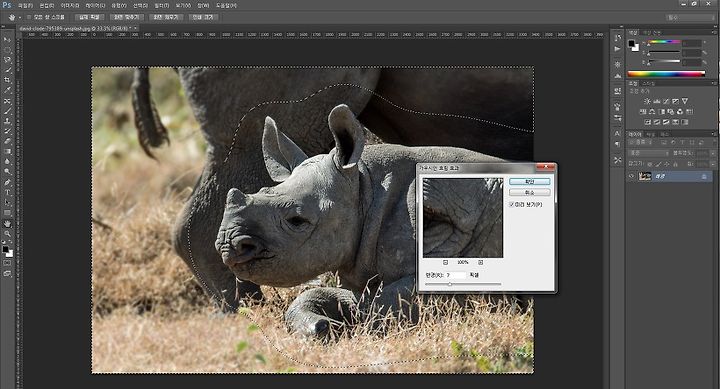Image resolution: width=720 pixels, height=389 pixels.
Task: Toggle lock transparent pixels
Action: 650,164
